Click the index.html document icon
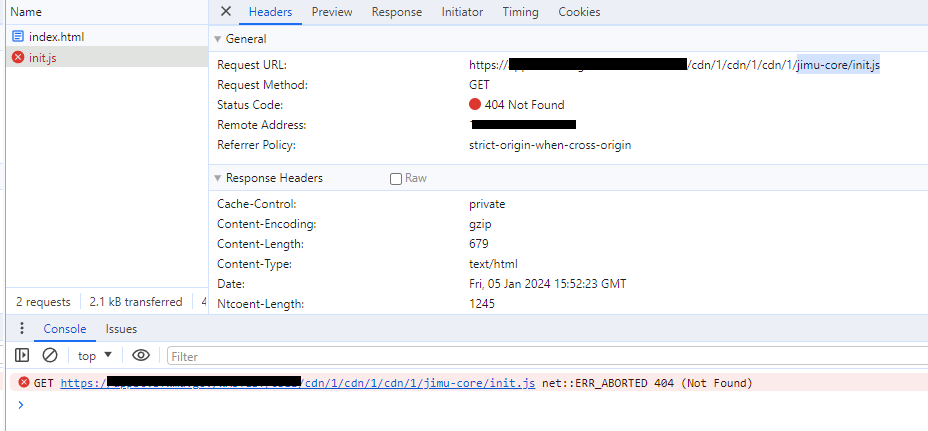 (18, 36)
